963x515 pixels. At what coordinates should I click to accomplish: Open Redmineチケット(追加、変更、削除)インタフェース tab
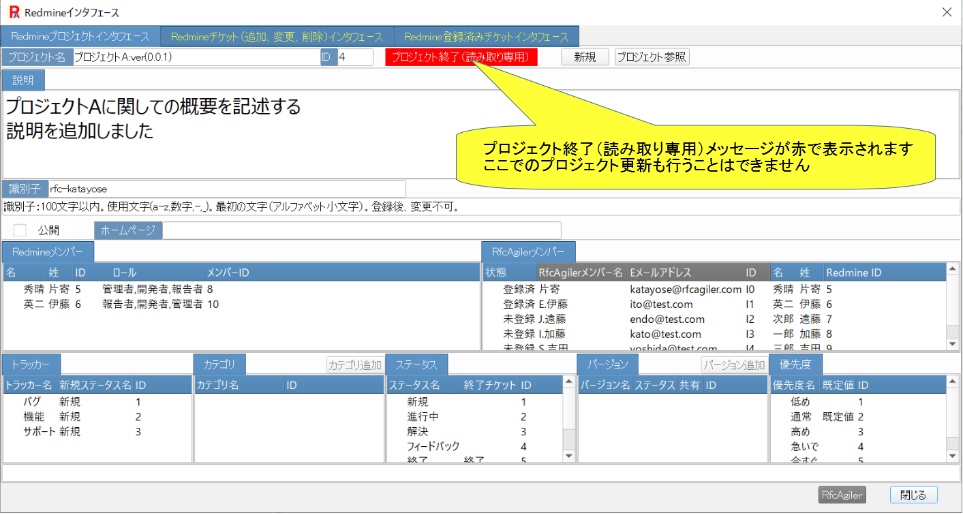point(277,36)
